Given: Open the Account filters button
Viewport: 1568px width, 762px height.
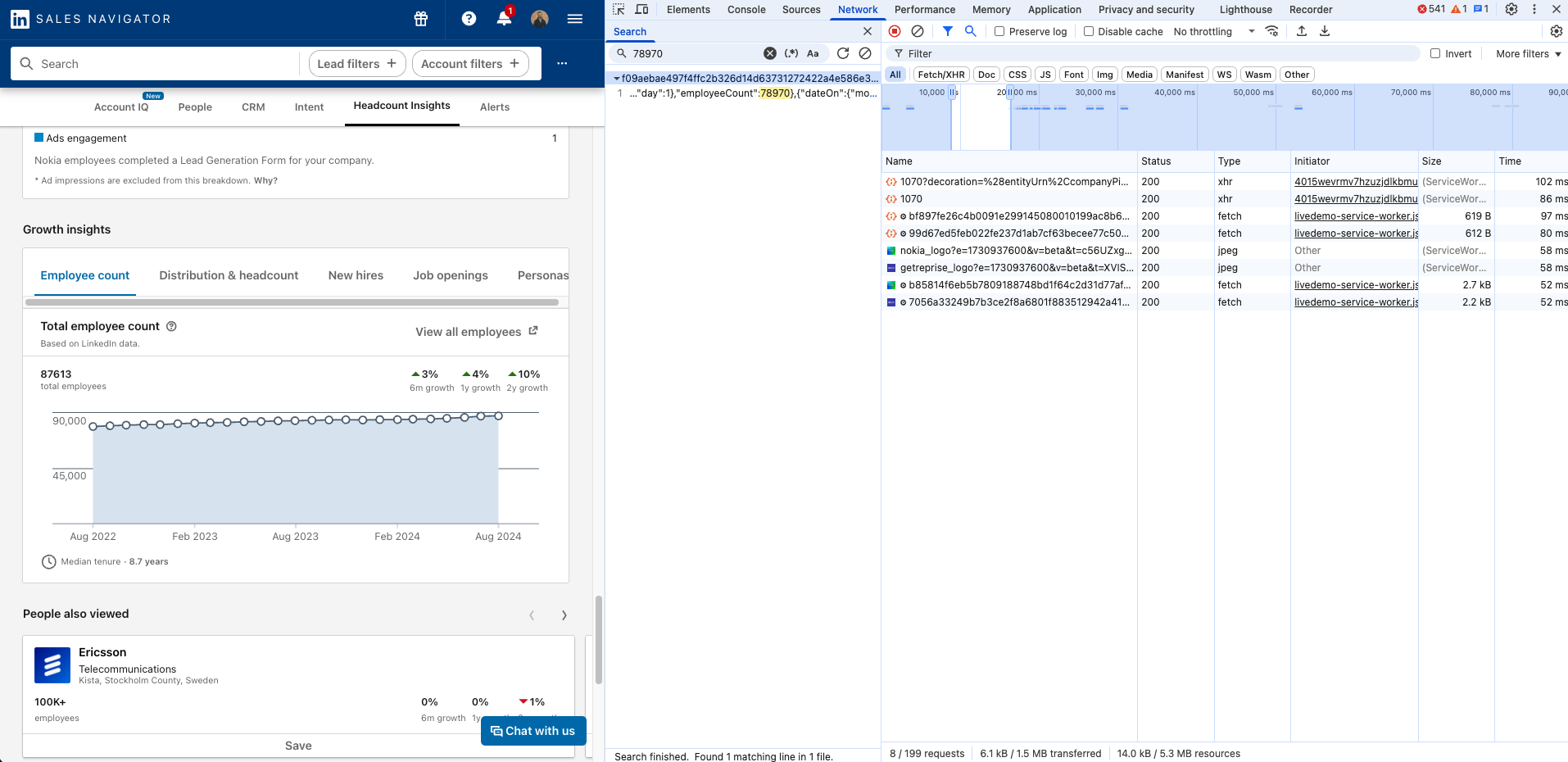Looking at the screenshot, I should pyautogui.click(x=470, y=63).
